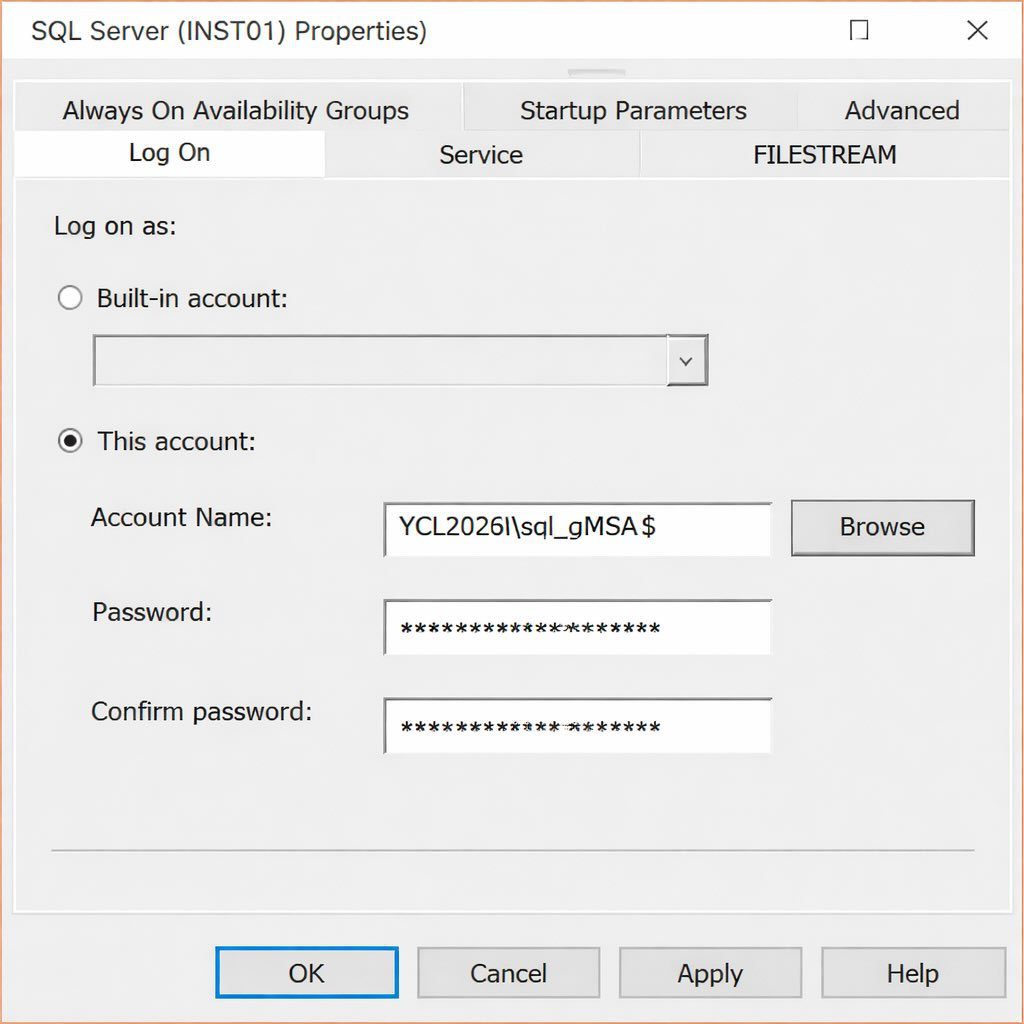Open the FILESTREAM tab
Screen dimensions: 1024x1024
tap(824, 155)
